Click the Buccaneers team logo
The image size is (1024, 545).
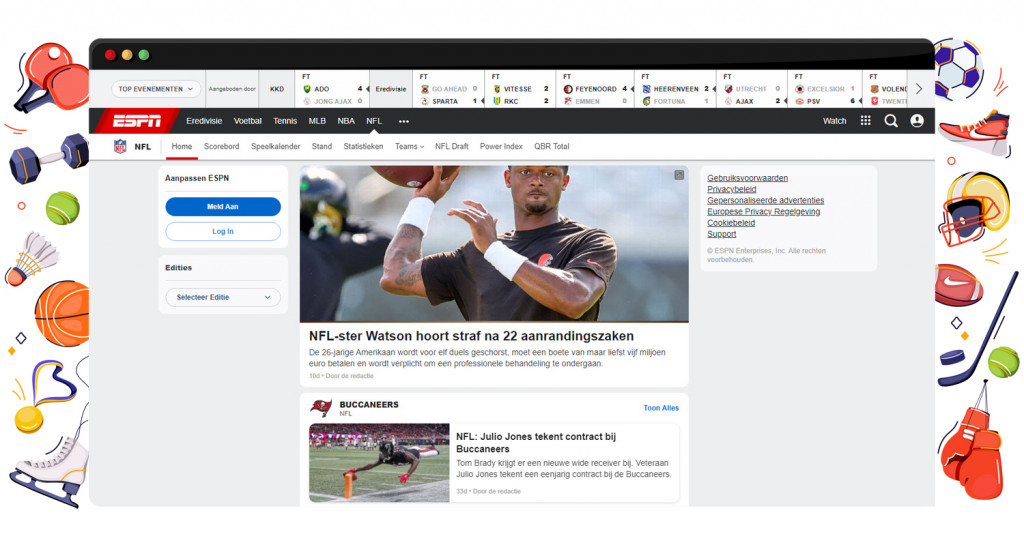(x=321, y=409)
